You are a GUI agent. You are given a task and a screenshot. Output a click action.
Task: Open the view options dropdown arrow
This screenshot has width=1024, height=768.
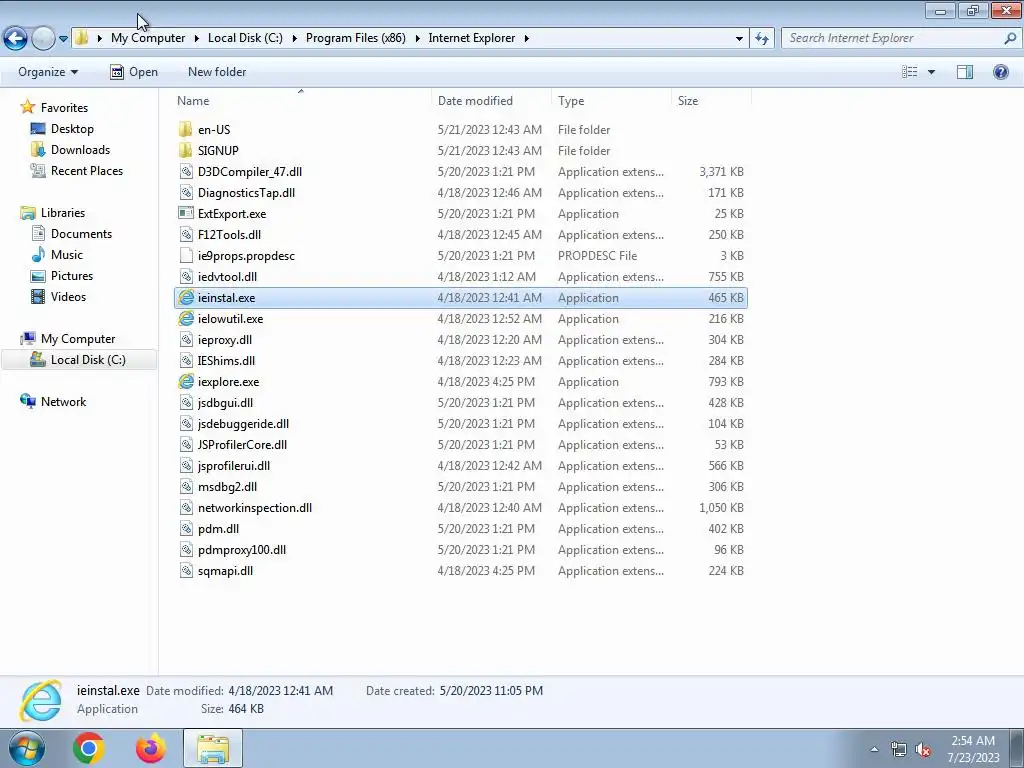[931, 72]
